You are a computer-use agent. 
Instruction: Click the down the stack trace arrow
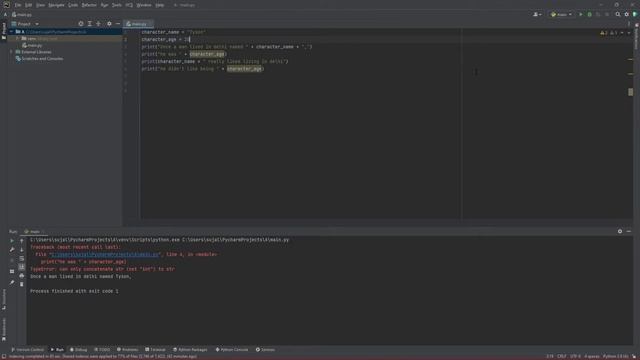(22, 249)
